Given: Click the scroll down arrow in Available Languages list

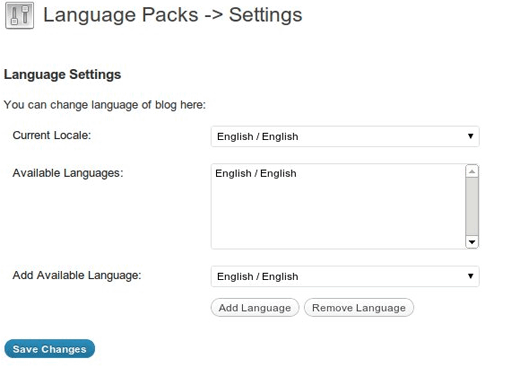Looking at the screenshot, I should pos(472,242).
